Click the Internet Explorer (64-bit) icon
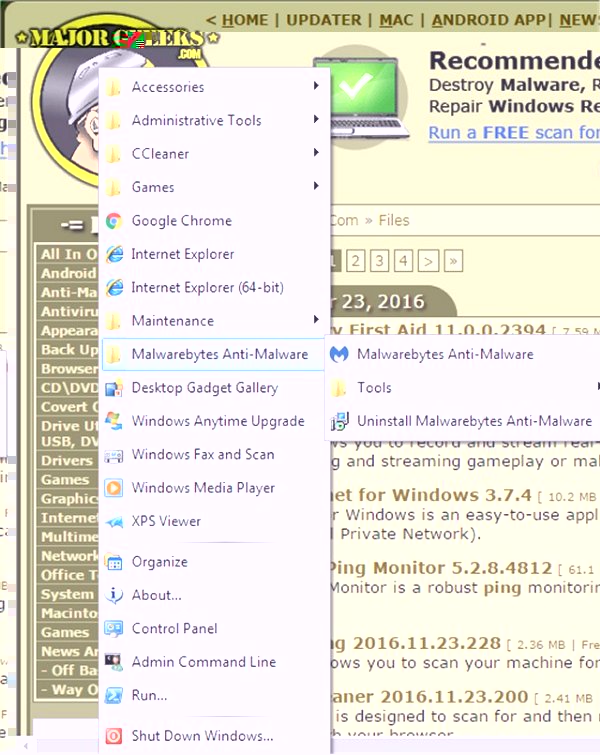Viewport: 600px width, 755px height. (114, 287)
